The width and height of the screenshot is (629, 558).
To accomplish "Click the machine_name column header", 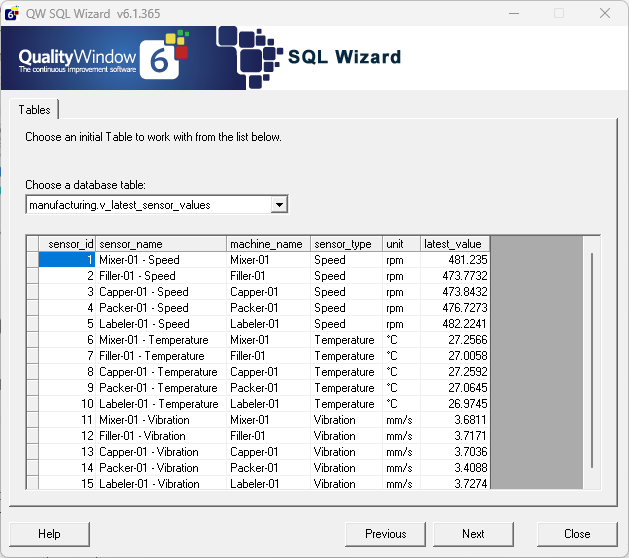I will pyautogui.click(x=268, y=244).
